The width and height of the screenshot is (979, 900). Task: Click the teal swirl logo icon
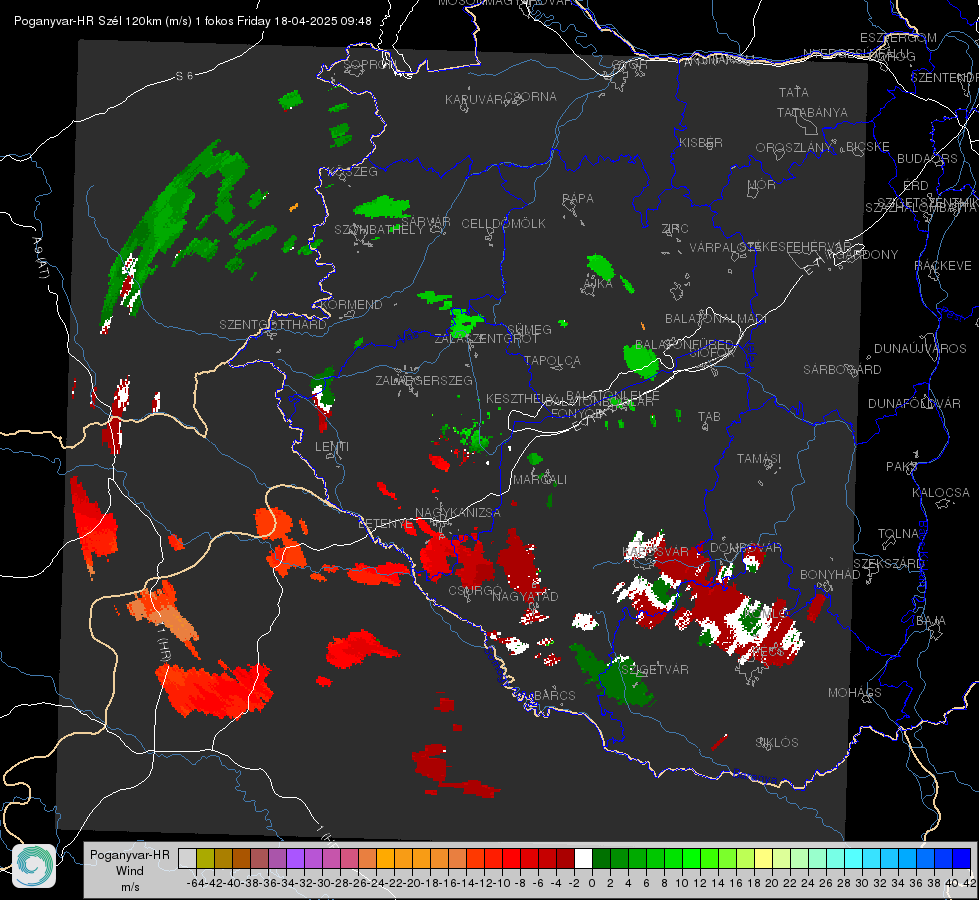(x=34, y=866)
